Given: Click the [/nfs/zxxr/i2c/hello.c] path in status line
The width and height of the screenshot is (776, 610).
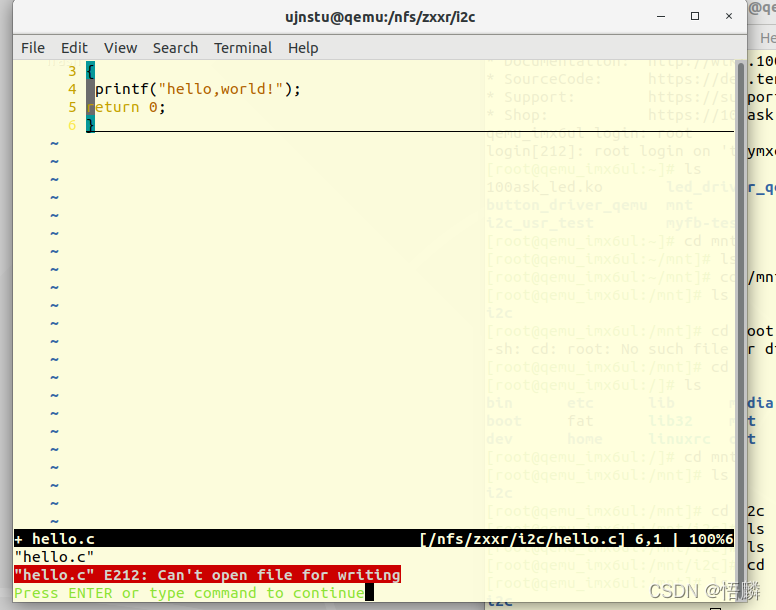Looking at the screenshot, I should [522, 539].
